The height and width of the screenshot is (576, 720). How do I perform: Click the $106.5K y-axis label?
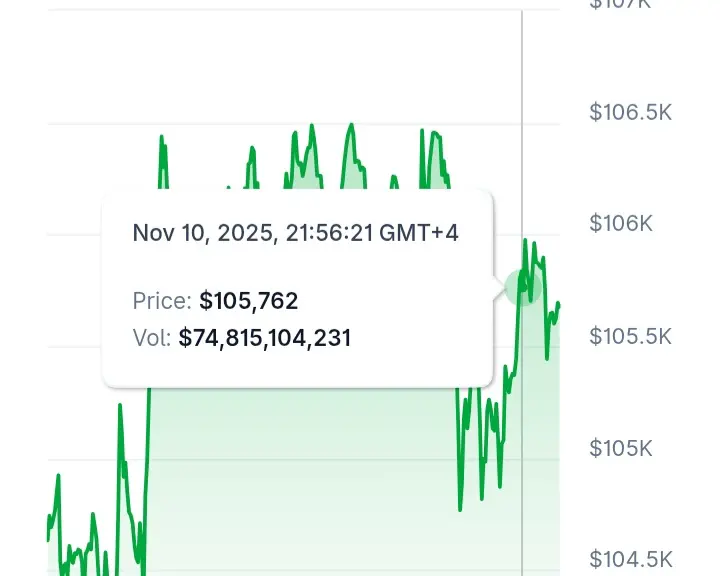pos(630,112)
